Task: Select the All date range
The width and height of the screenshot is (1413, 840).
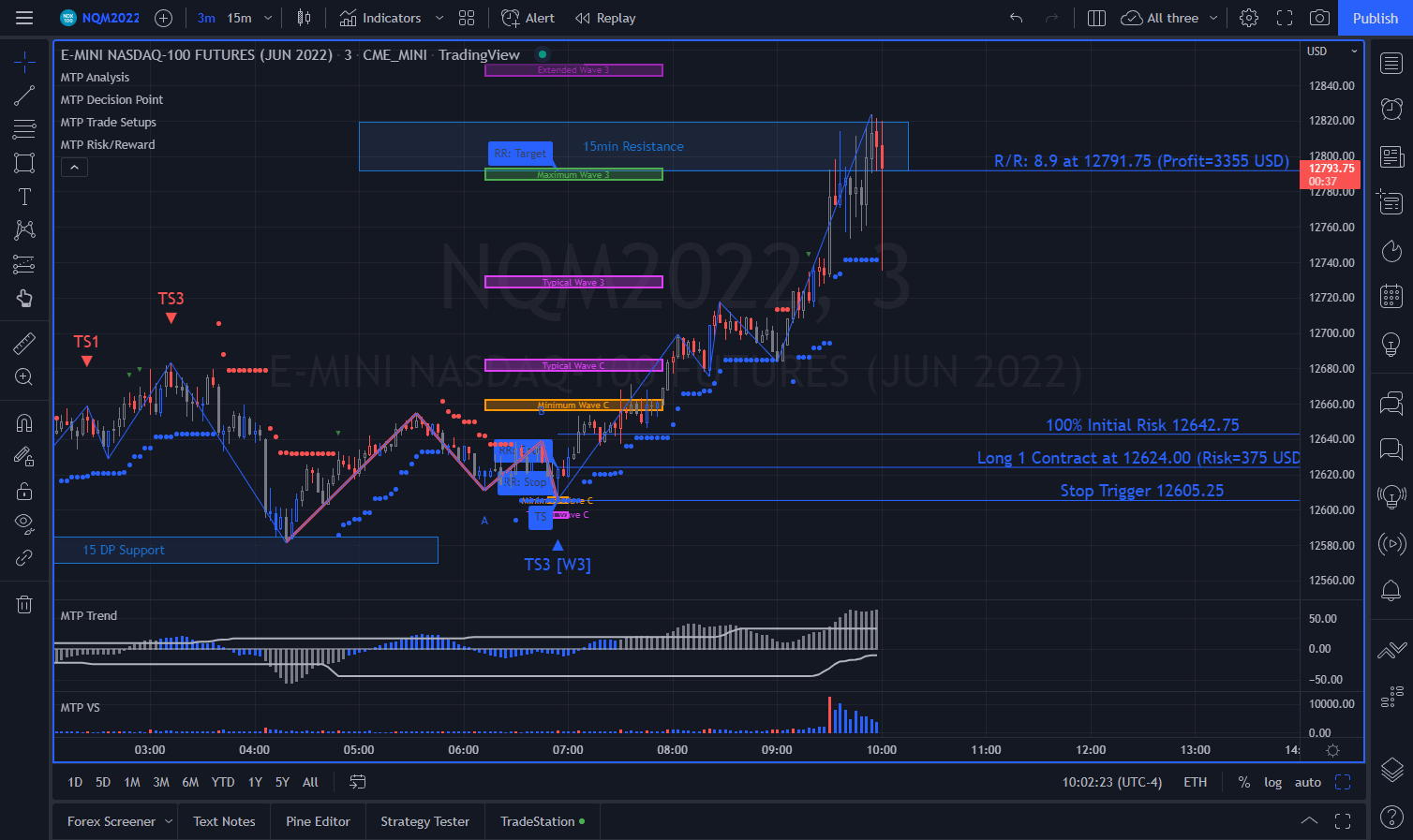Action: click(310, 782)
